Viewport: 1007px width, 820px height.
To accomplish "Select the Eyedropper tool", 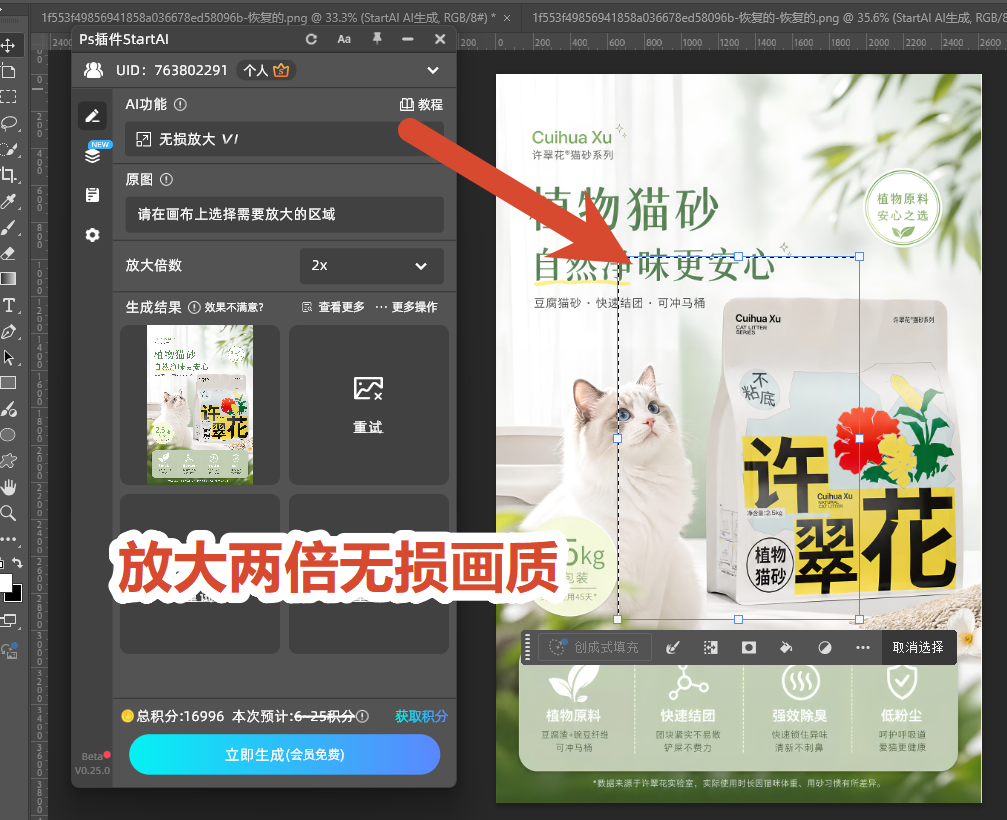I will click(8, 201).
